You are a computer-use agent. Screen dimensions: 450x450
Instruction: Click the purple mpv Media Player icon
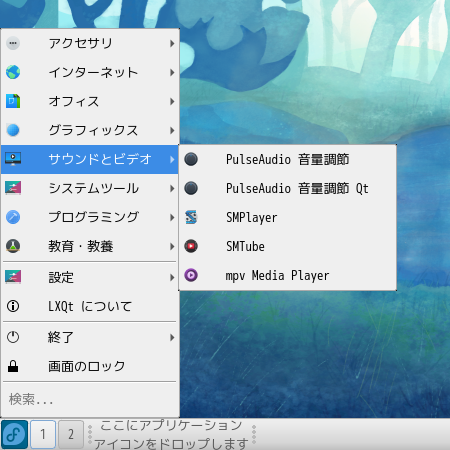point(191,275)
